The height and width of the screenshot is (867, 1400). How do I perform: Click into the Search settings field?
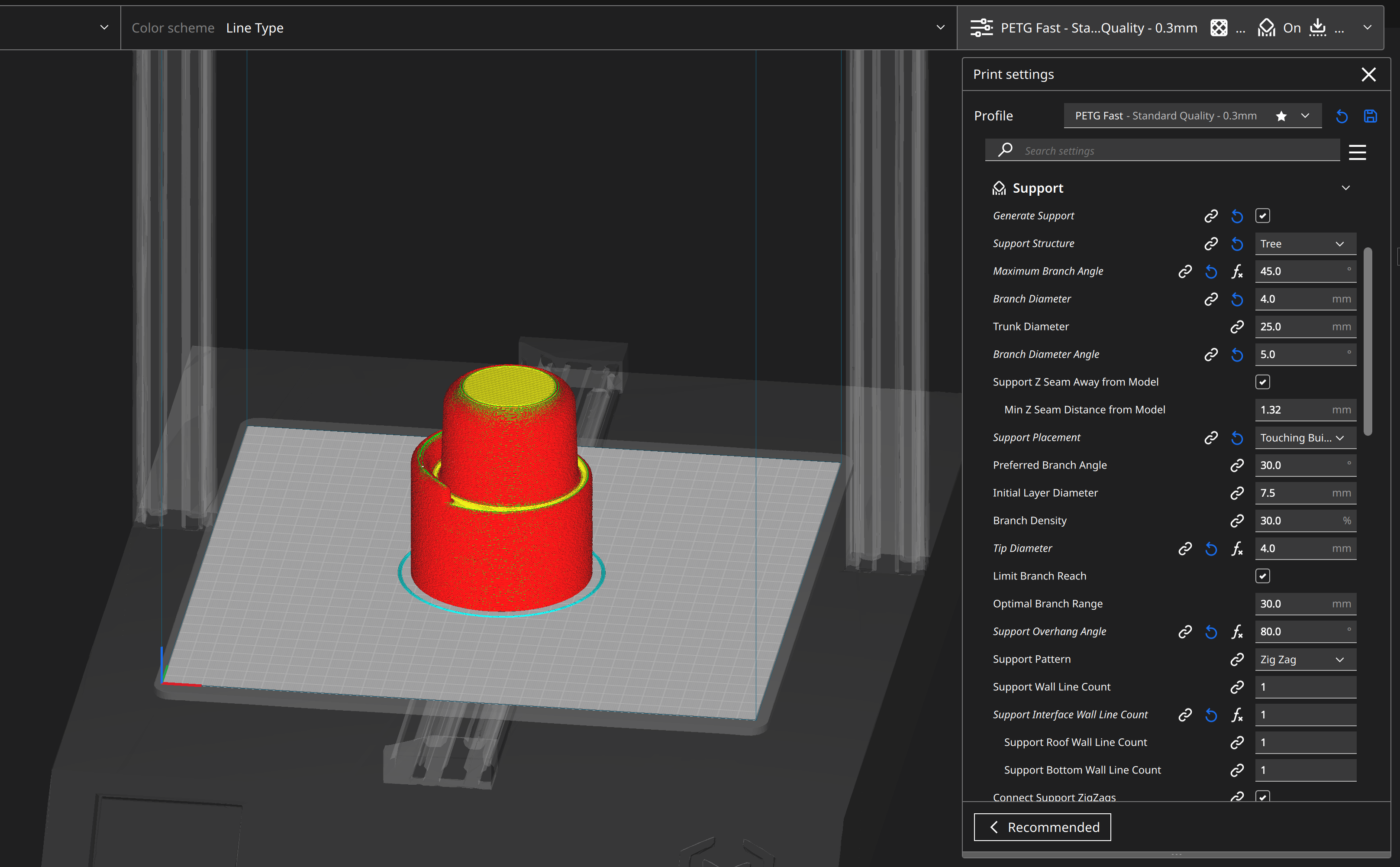[1175, 151]
